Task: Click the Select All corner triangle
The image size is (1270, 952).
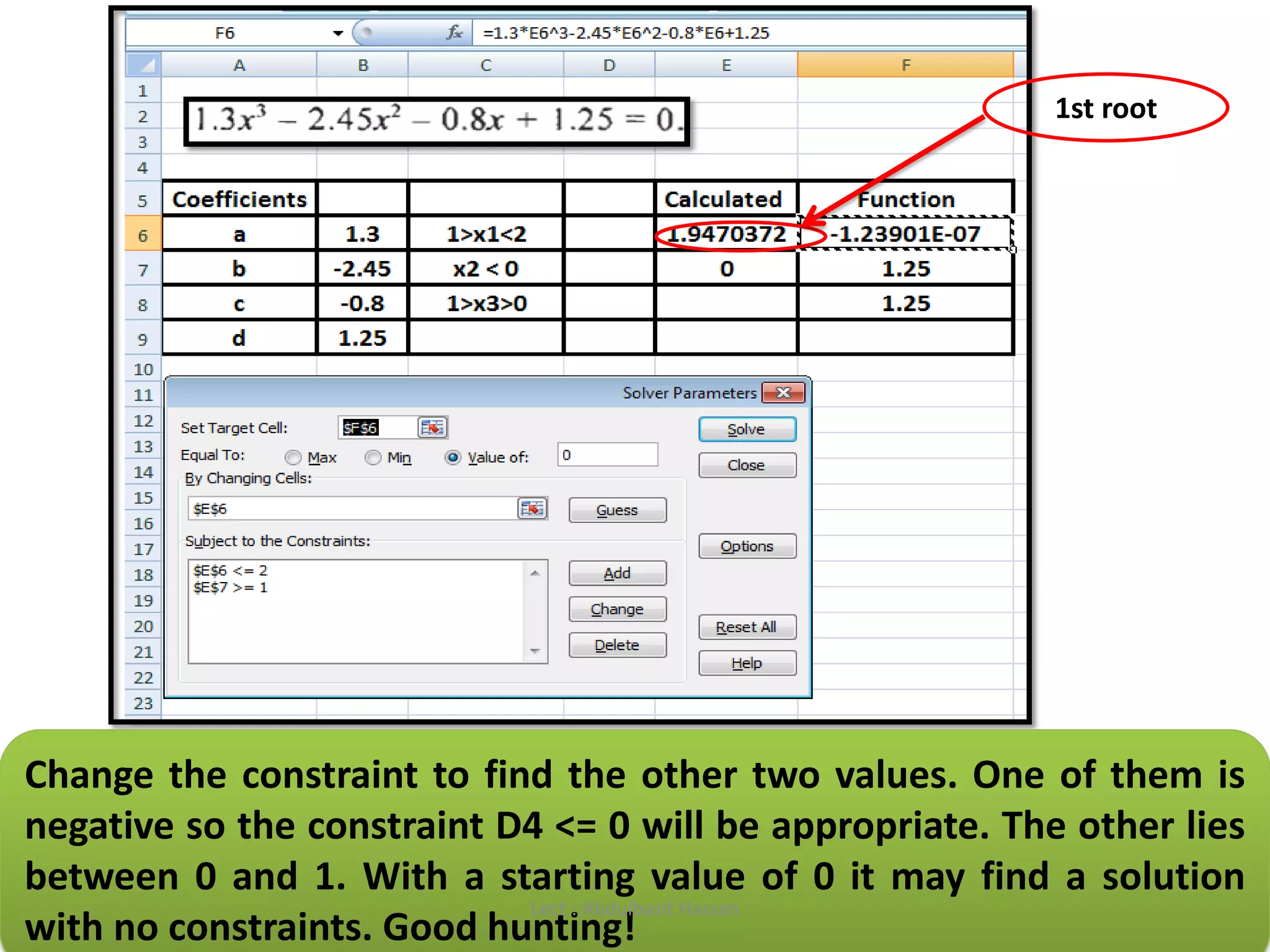Action: click(143, 64)
